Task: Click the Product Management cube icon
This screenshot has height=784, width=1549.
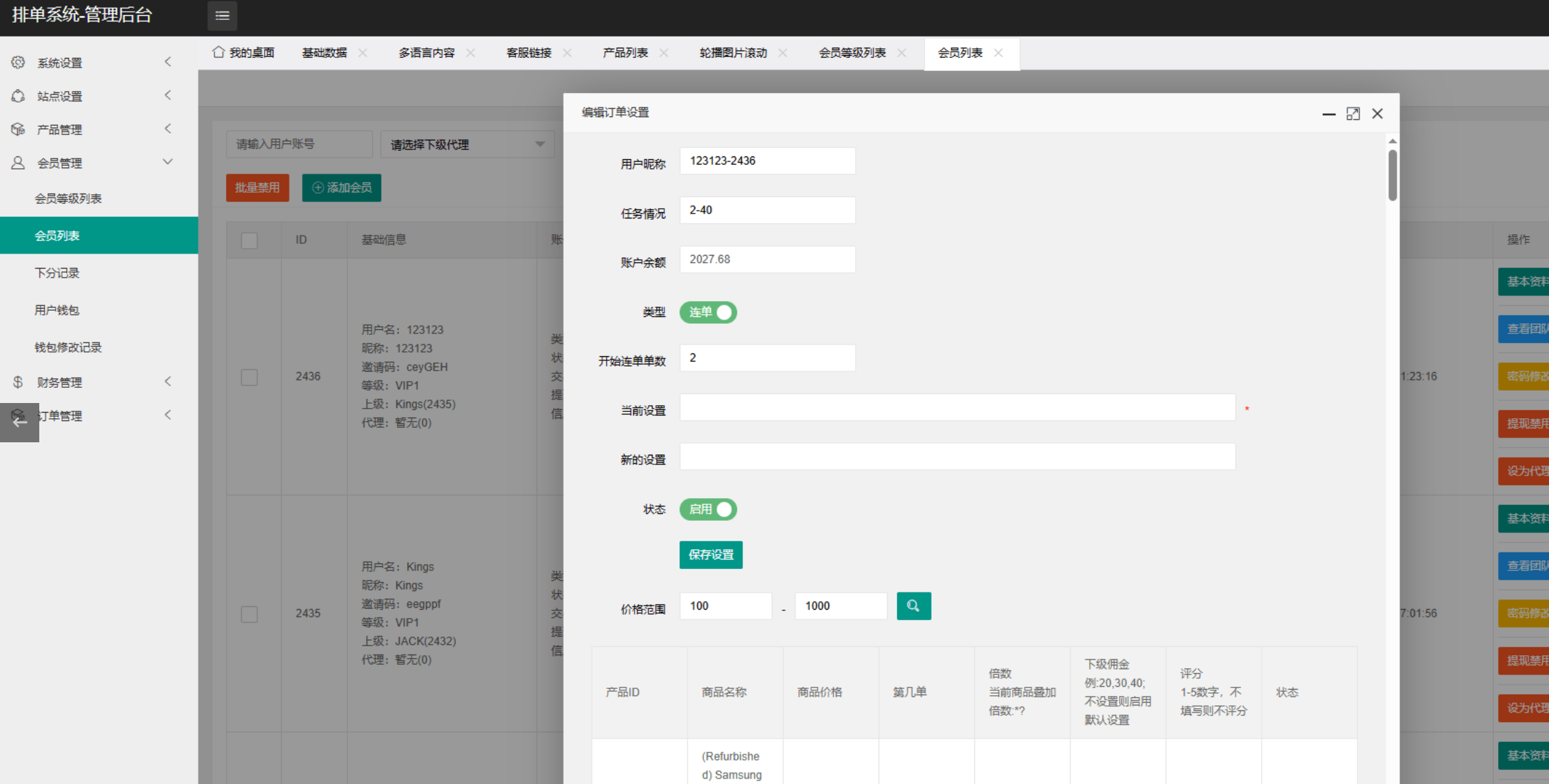Action: [x=19, y=130]
